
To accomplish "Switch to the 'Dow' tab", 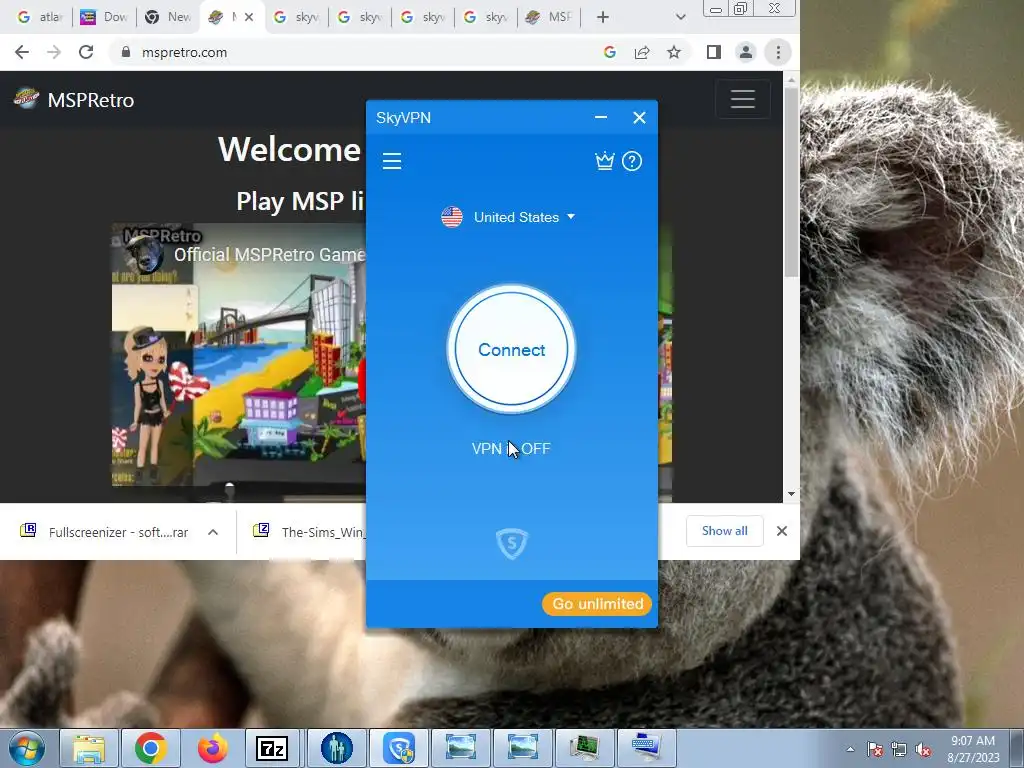I will pos(104,18).
